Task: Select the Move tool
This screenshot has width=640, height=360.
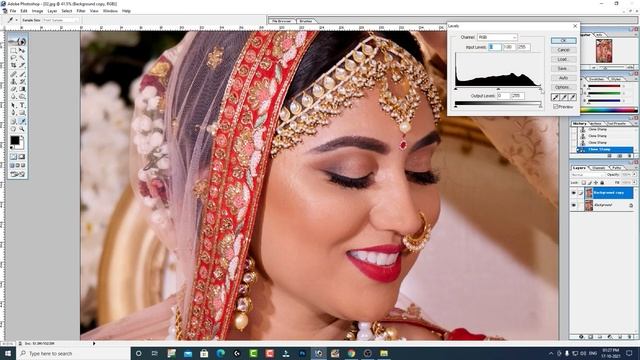Action: 22,50
